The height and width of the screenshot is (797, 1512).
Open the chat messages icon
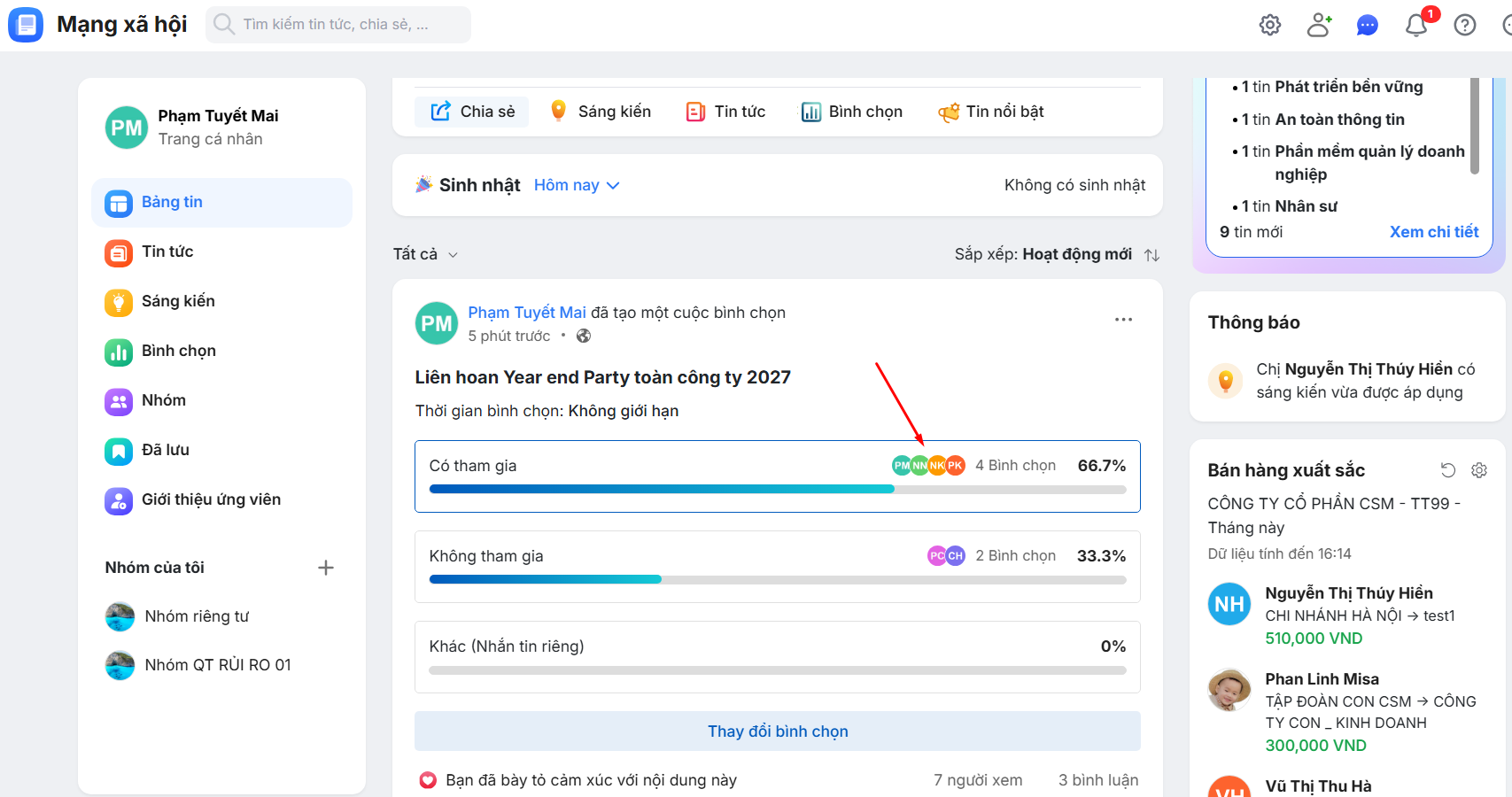point(1368,25)
